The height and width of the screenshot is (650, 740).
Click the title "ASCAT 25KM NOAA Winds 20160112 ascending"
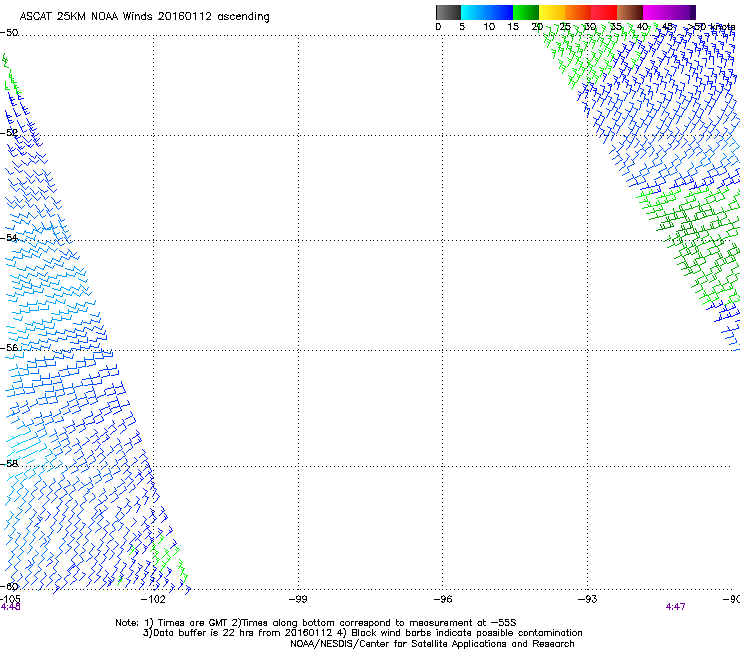click(x=144, y=17)
